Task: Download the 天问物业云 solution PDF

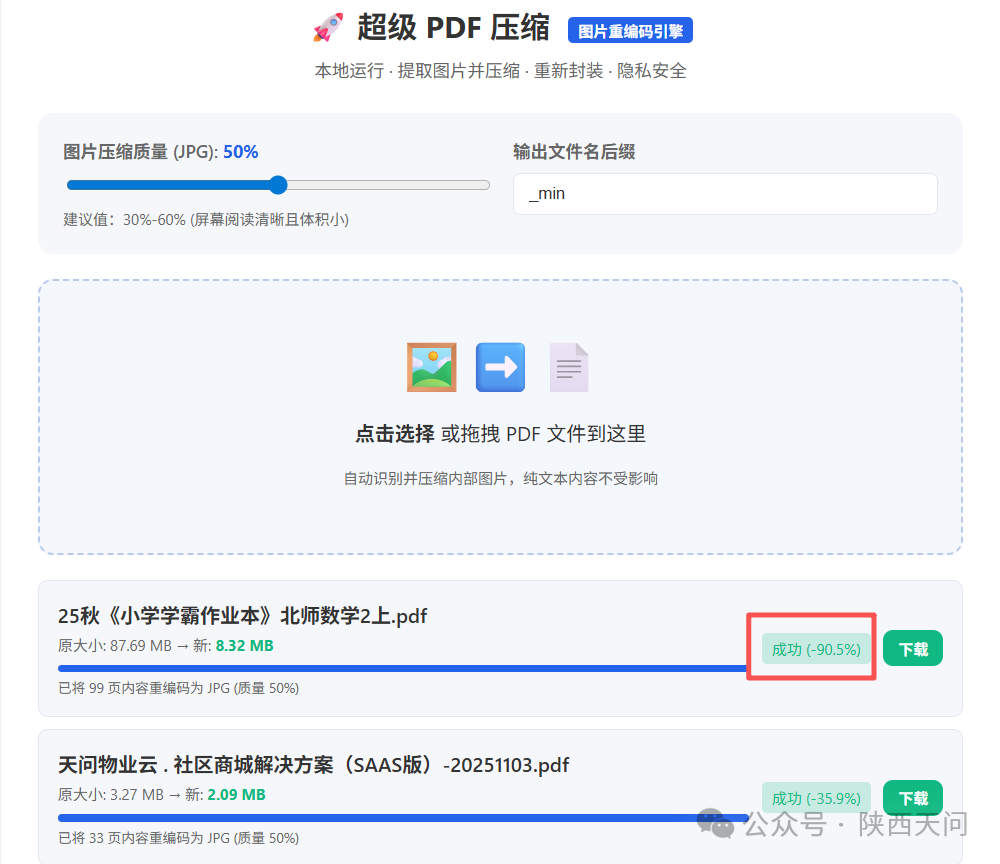Action: 912,798
